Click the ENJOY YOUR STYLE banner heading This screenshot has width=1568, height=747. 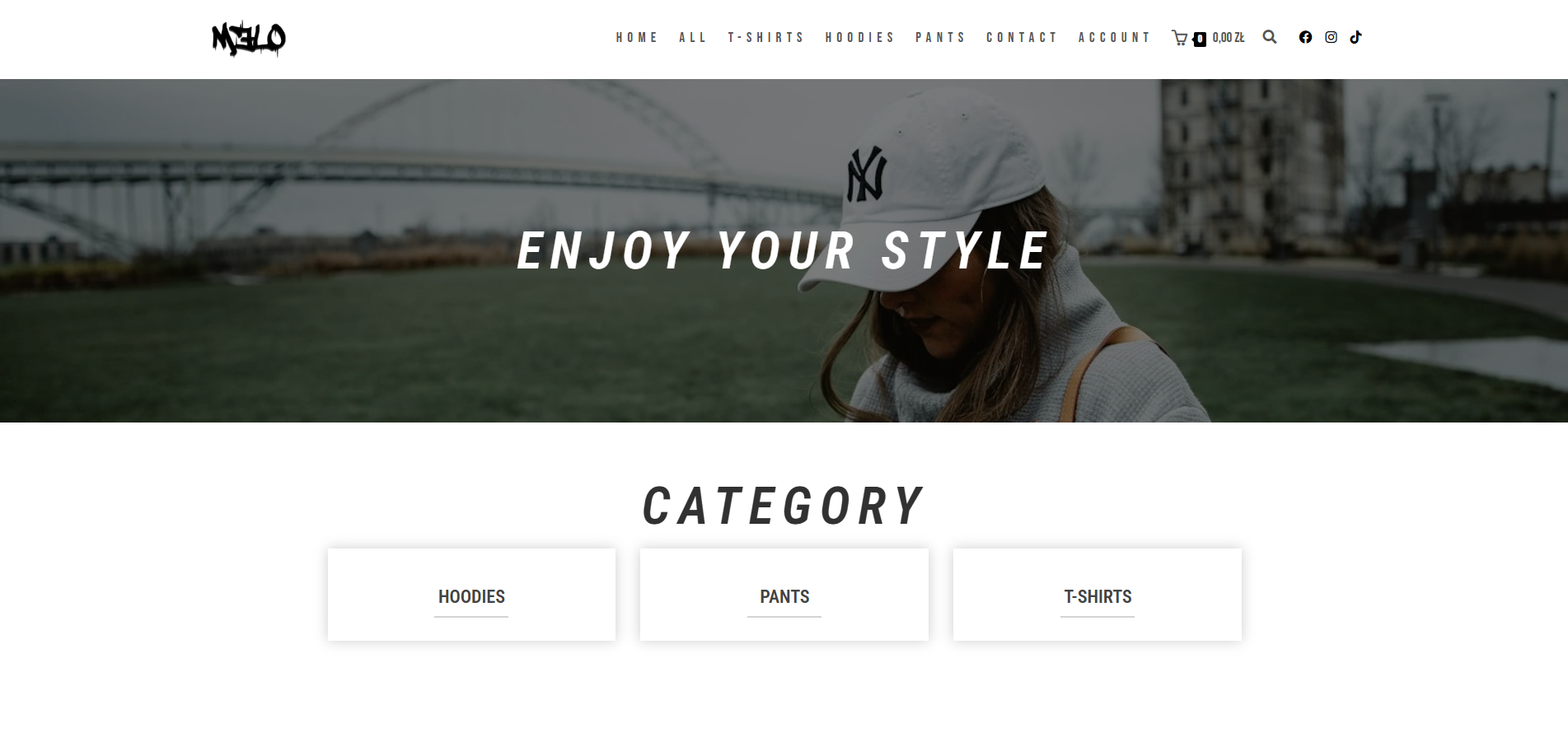pyautogui.click(x=783, y=251)
